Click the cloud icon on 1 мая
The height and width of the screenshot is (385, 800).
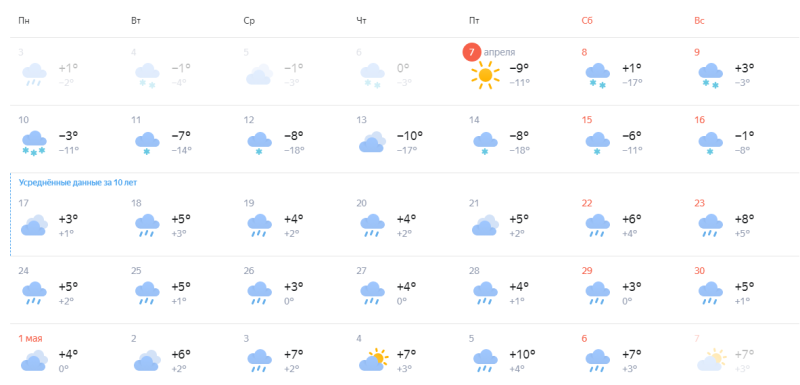click(x=34, y=360)
